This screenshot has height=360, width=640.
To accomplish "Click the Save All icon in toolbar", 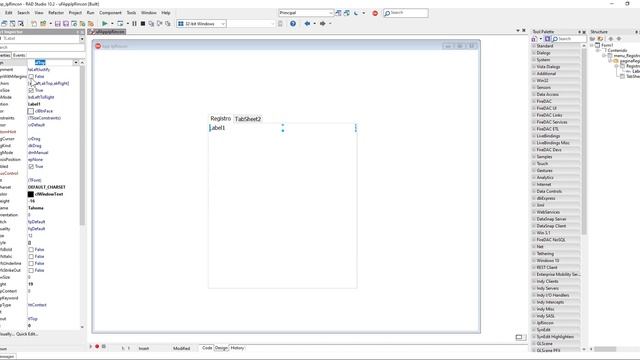I will point(66,24).
